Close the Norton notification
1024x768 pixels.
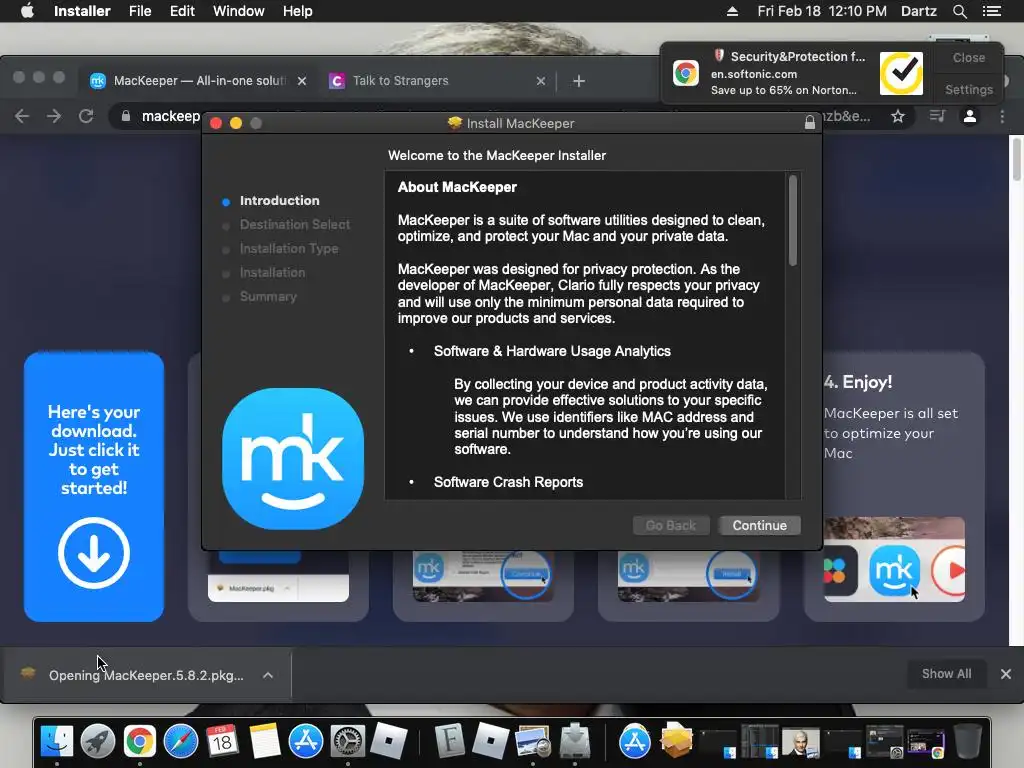[x=968, y=57]
